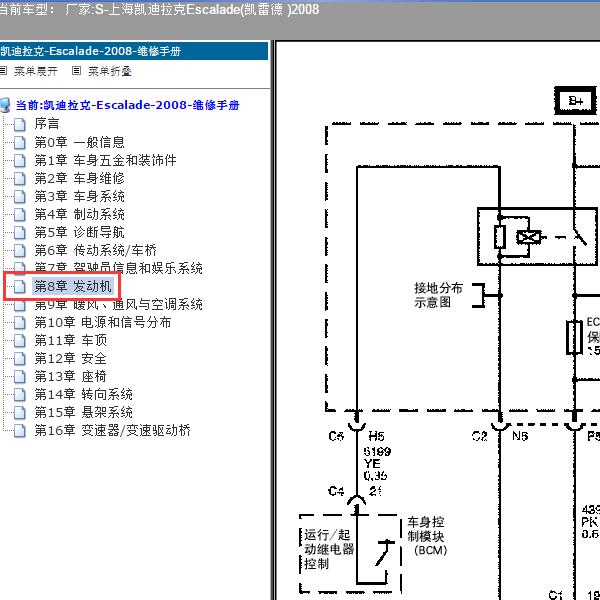Click page icon next to 序言
The height and width of the screenshot is (600, 600).
click(x=20, y=124)
